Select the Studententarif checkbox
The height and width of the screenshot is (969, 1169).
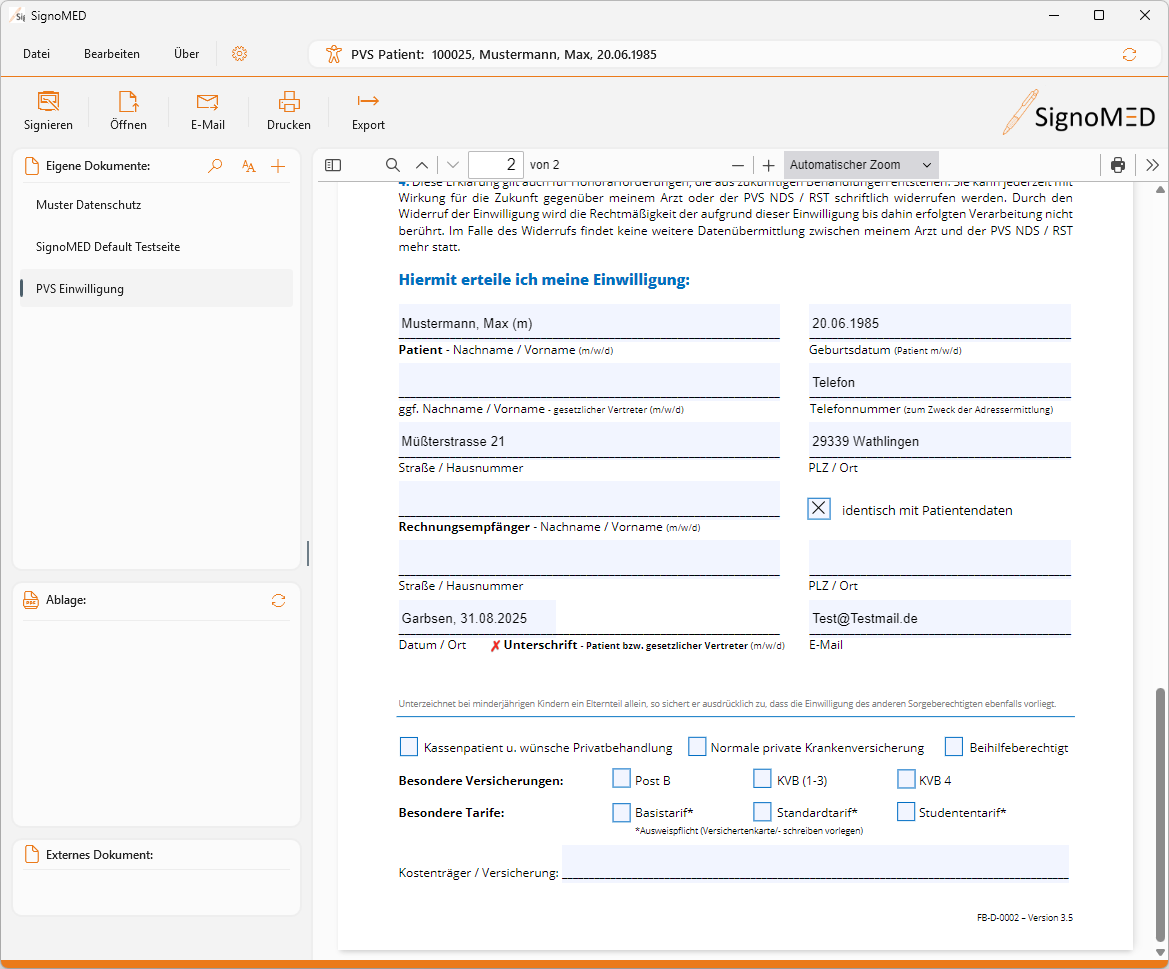[906, 812]
